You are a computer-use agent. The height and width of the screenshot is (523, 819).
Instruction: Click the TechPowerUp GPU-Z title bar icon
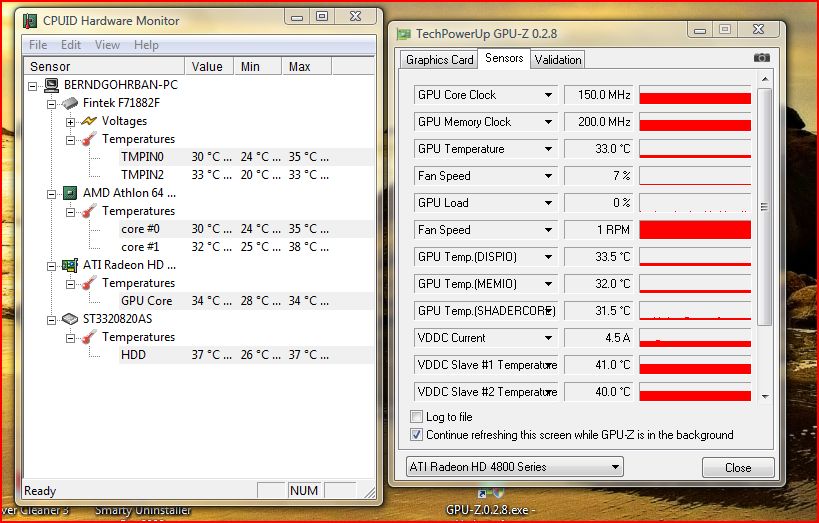(403, 34)
